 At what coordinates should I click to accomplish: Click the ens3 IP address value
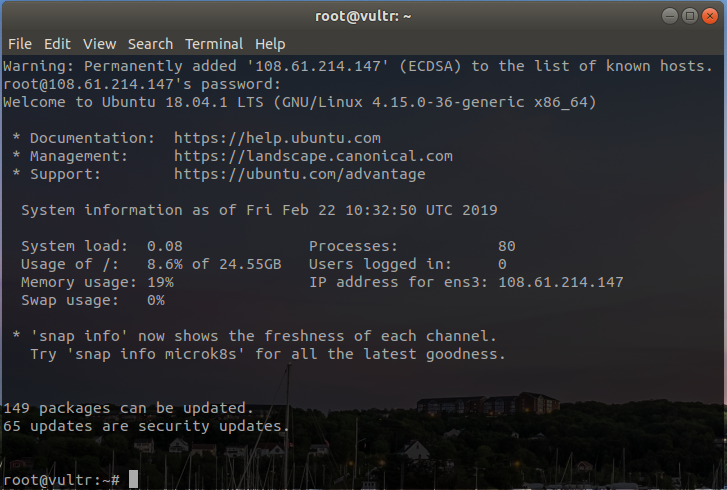pos(560,282)
